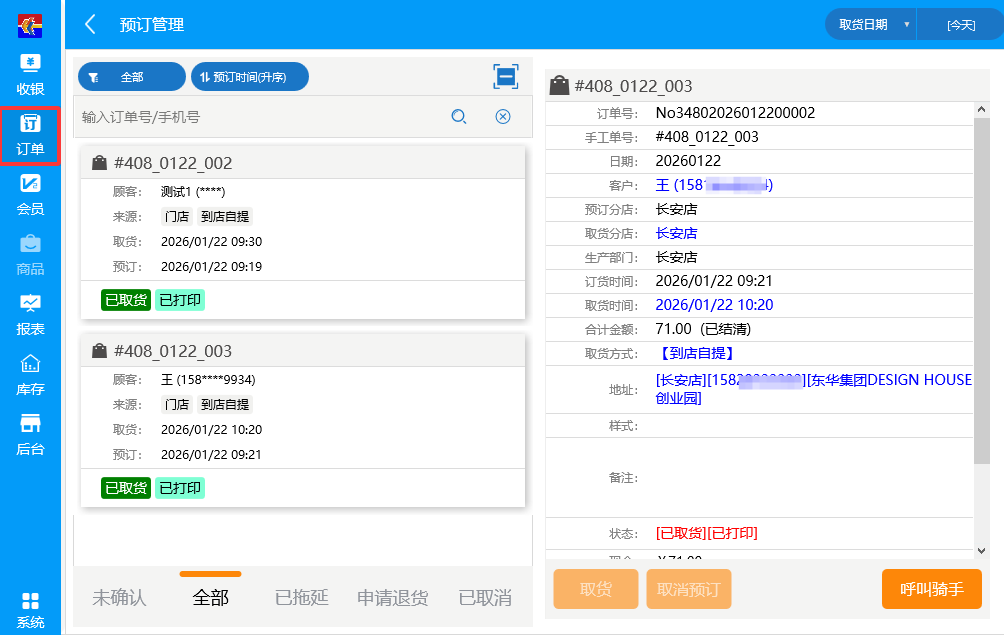The height and width of the screenshot is (635, 1004).
Task: Switch to the 全部 bottom tab
Action: point(211,597)
